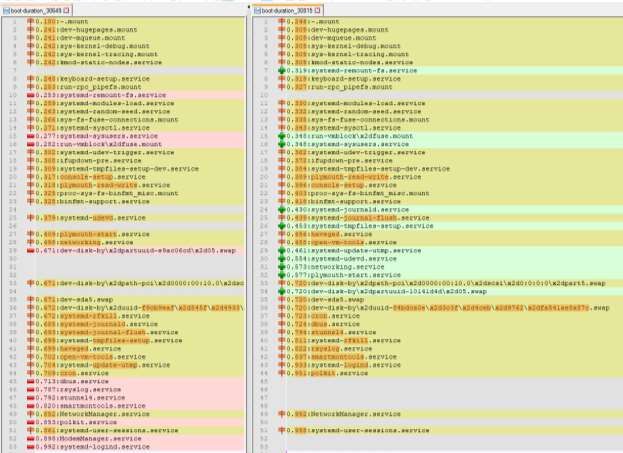The height and width of the screenshot is (453, 623).
Task: Click file icon on right boot-duration tab
Action: (257, 11)
